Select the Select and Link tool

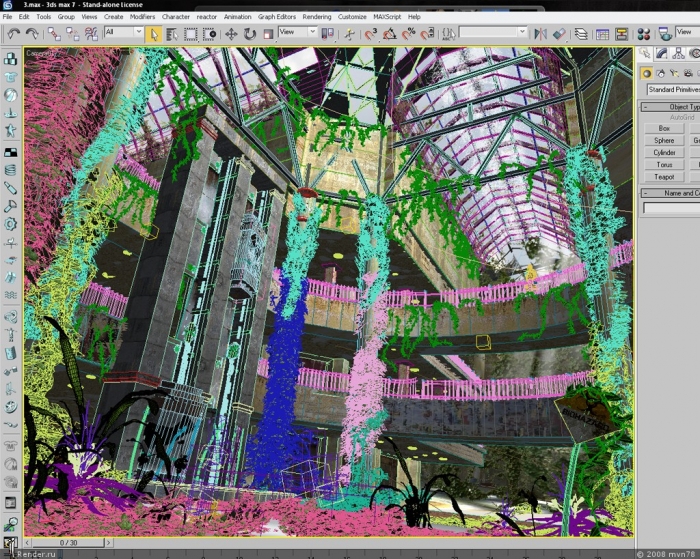click(54, 34)
